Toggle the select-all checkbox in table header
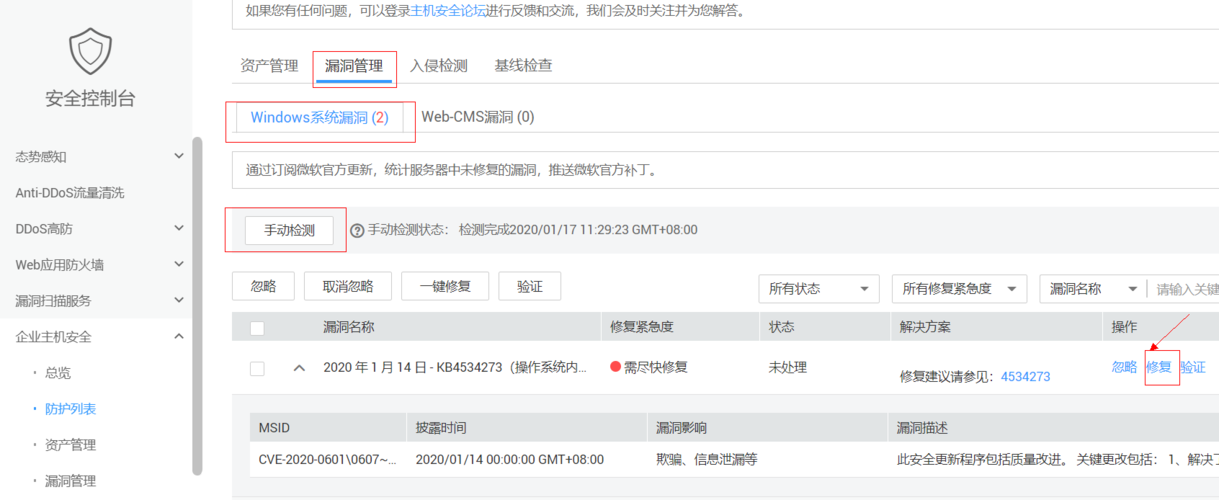 (x=257, y=328)
